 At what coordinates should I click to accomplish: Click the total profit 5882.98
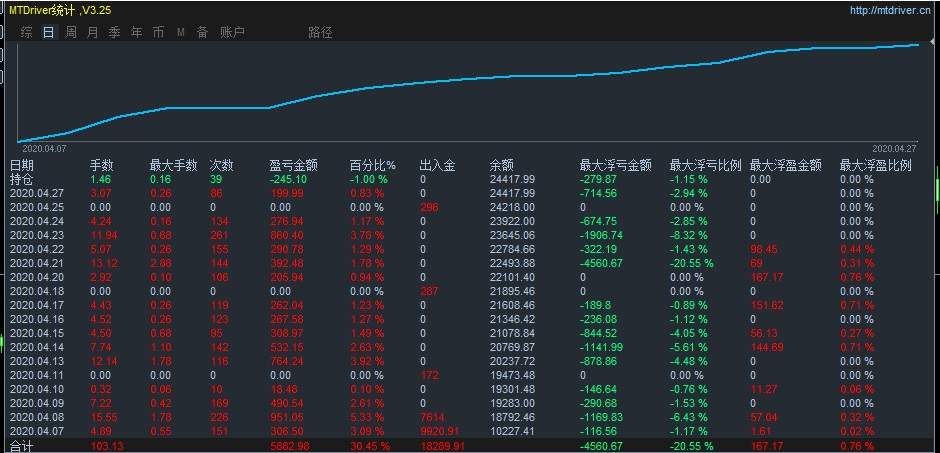pos(290,446)
